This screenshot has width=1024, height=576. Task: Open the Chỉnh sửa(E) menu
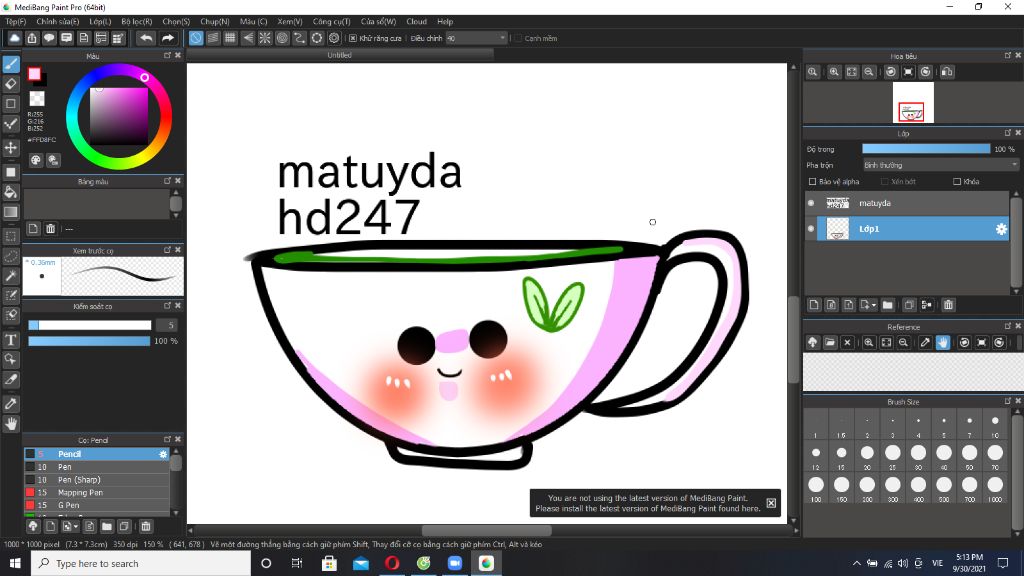coord(57,22)
